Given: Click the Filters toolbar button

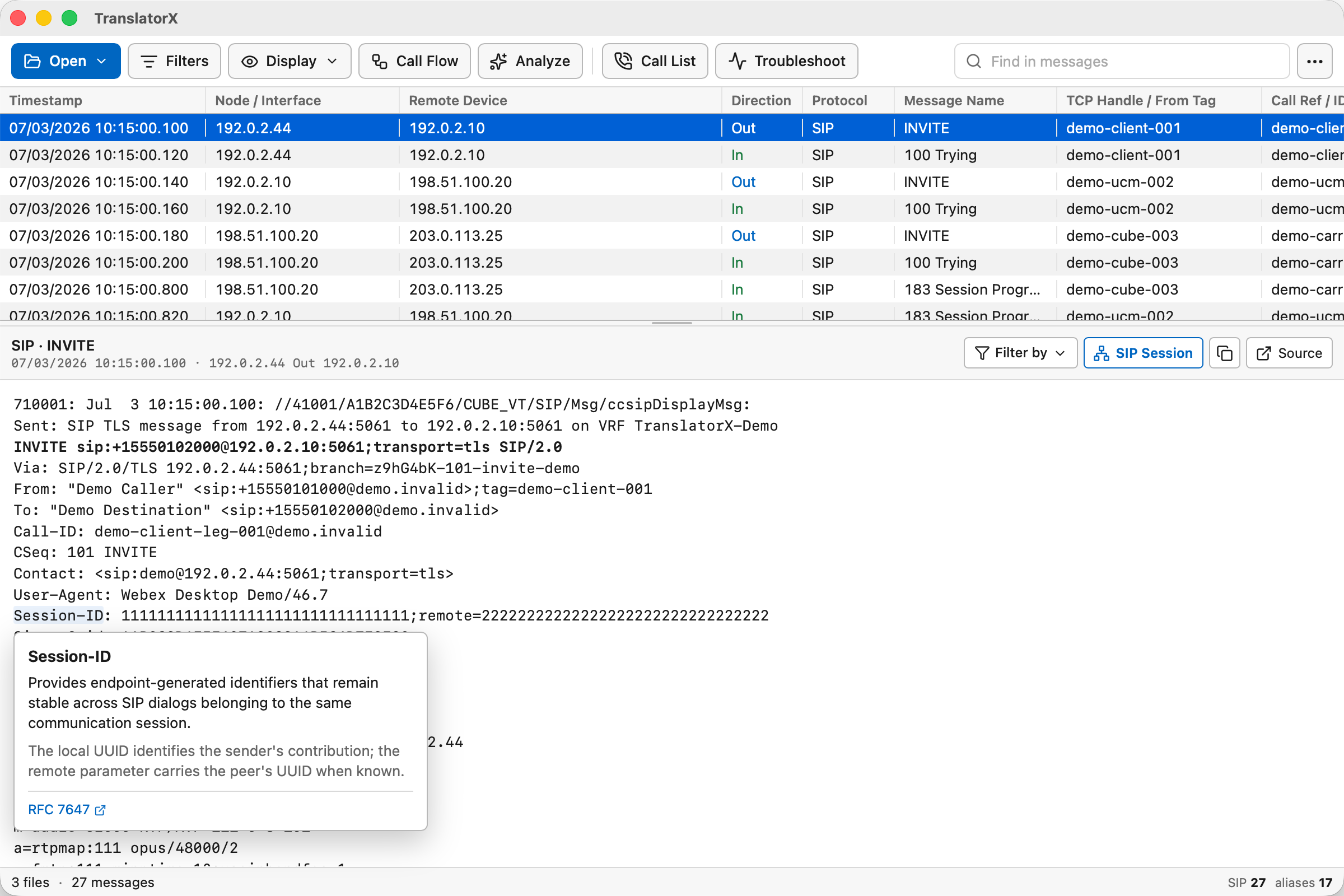Looking at the screenshot, I should click(174, 61).
